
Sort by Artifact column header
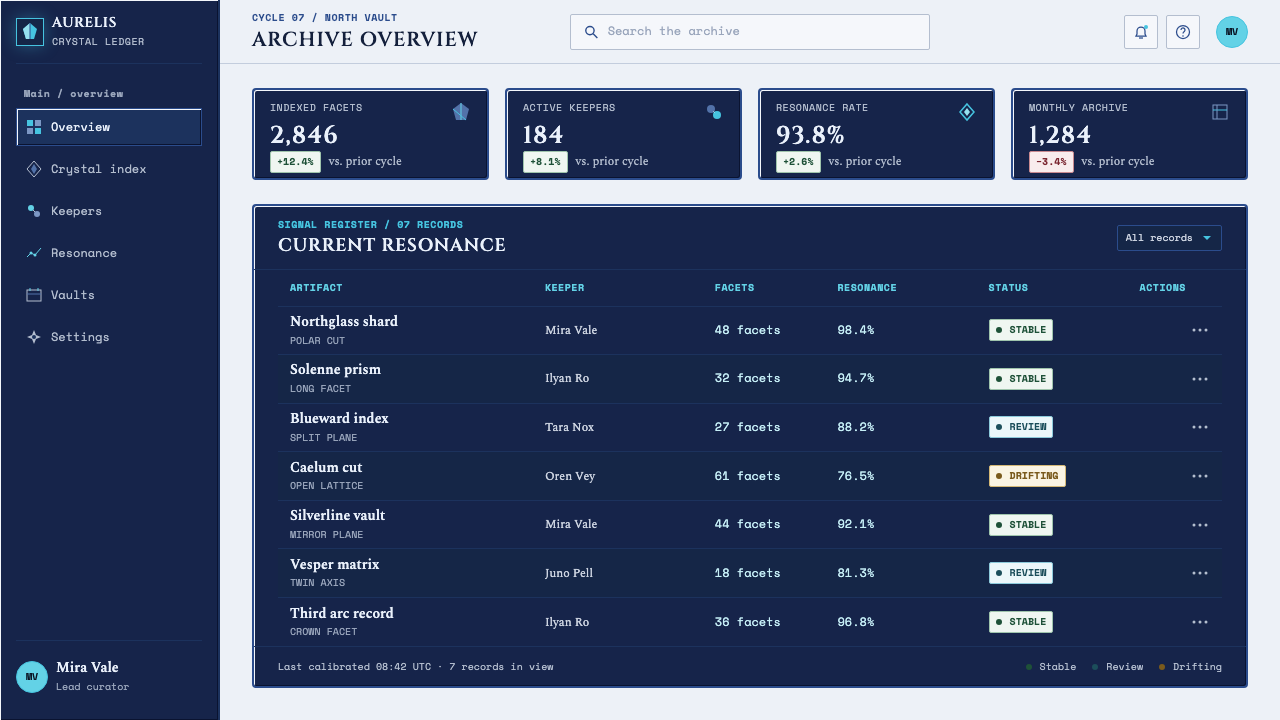[316, 288]
